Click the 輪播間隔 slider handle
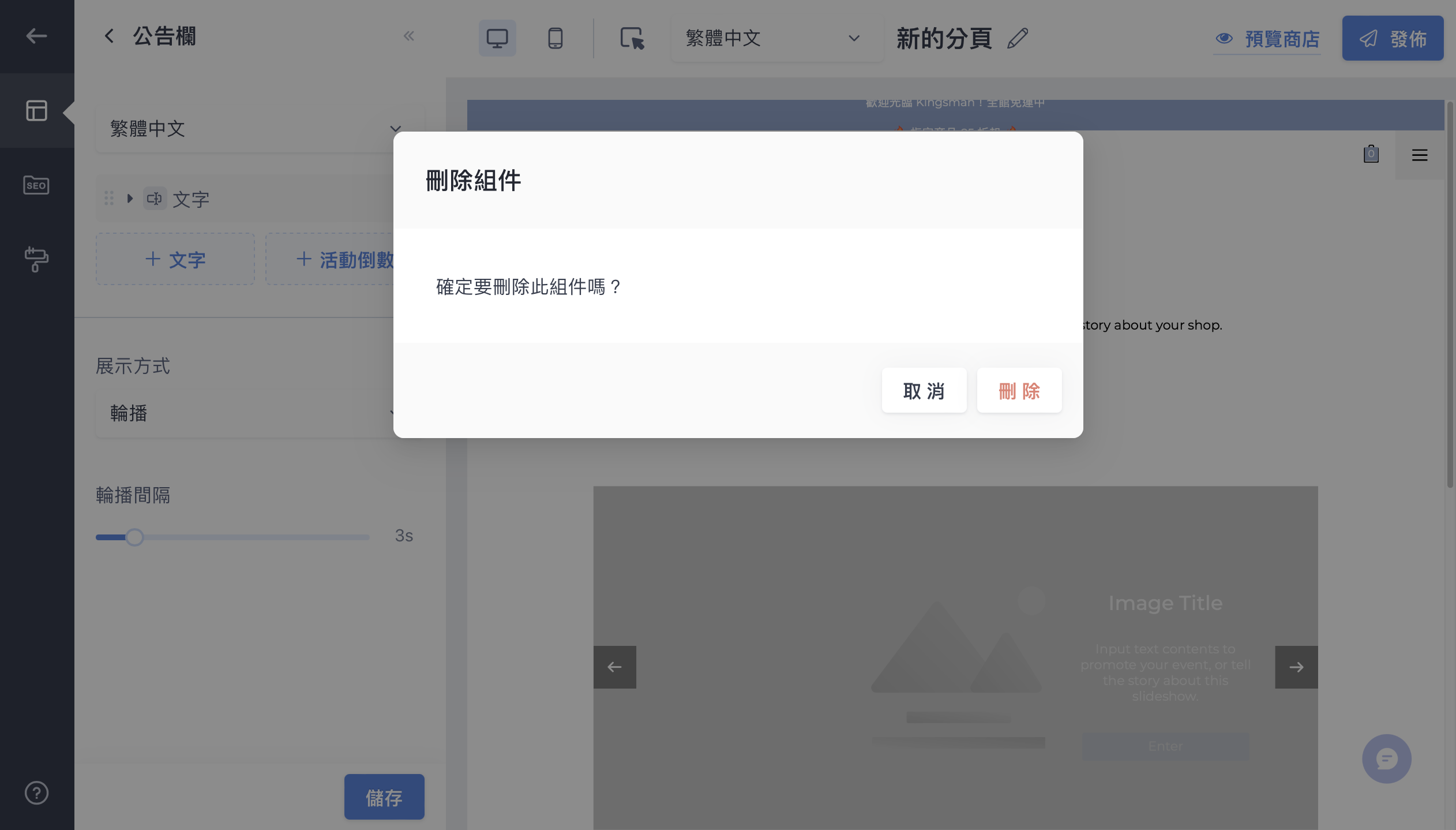Screen dimensions: 1456x830 134,537
